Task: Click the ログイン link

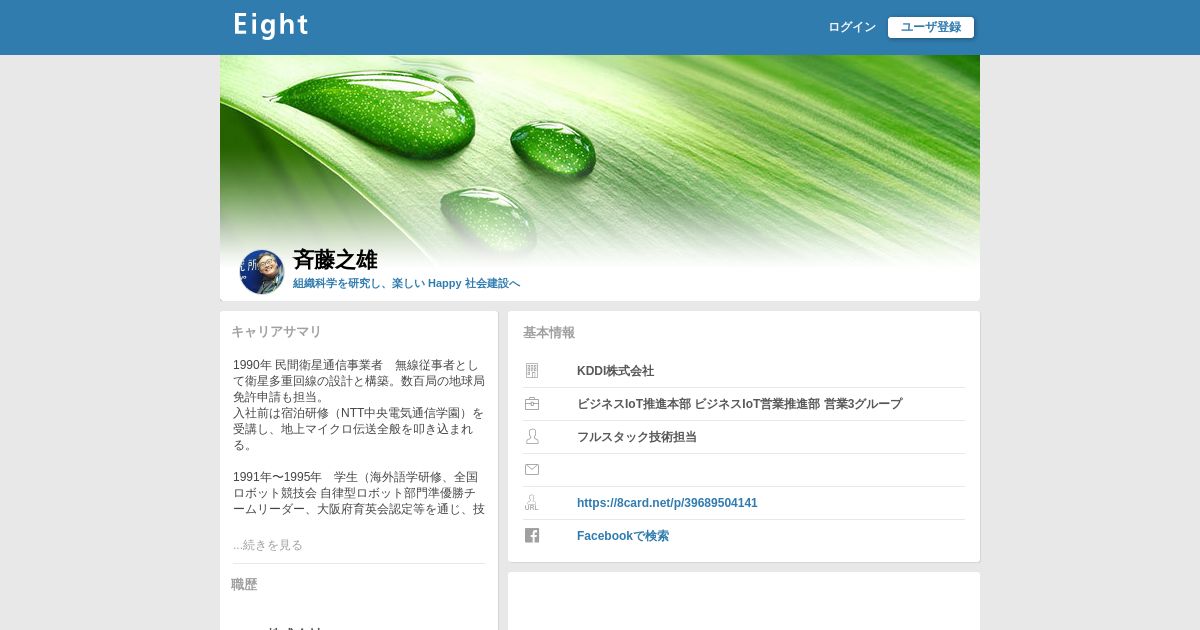Action: click(x=852, y=27)
